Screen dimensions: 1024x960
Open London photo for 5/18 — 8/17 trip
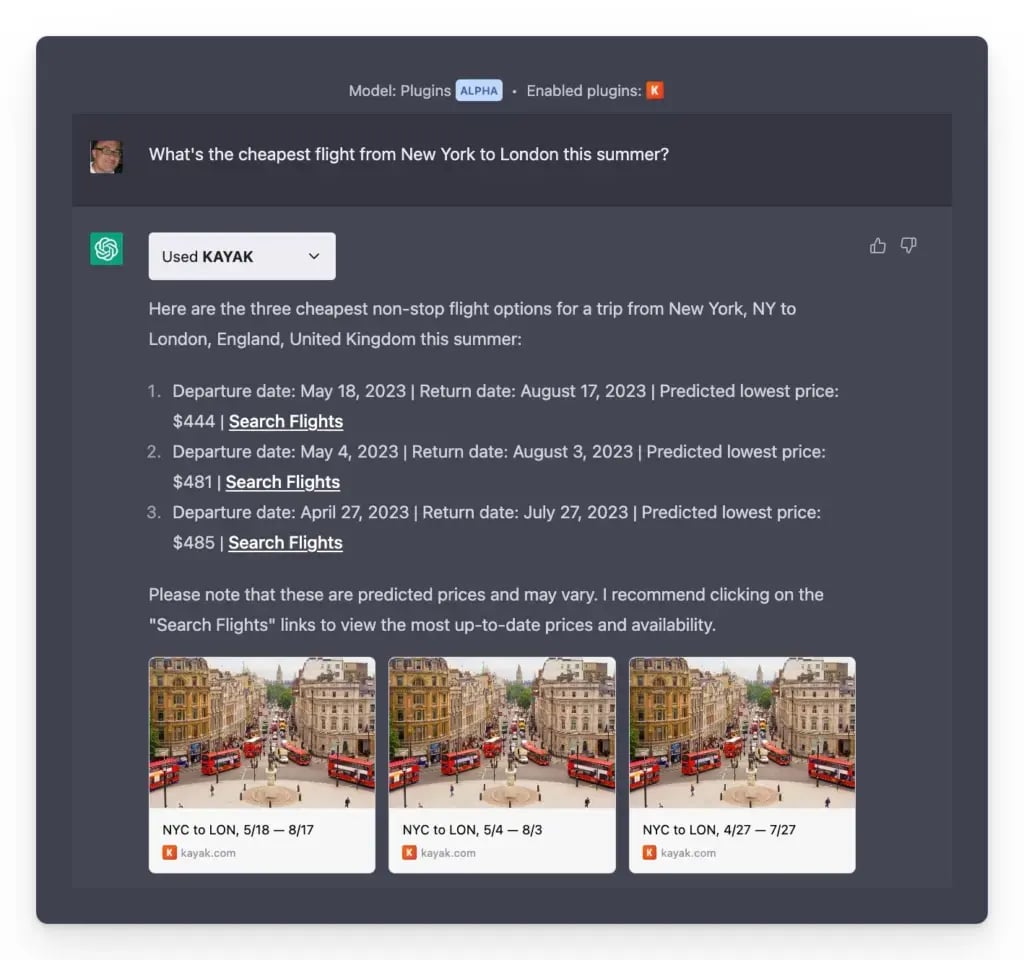click(x=262, y=732)
